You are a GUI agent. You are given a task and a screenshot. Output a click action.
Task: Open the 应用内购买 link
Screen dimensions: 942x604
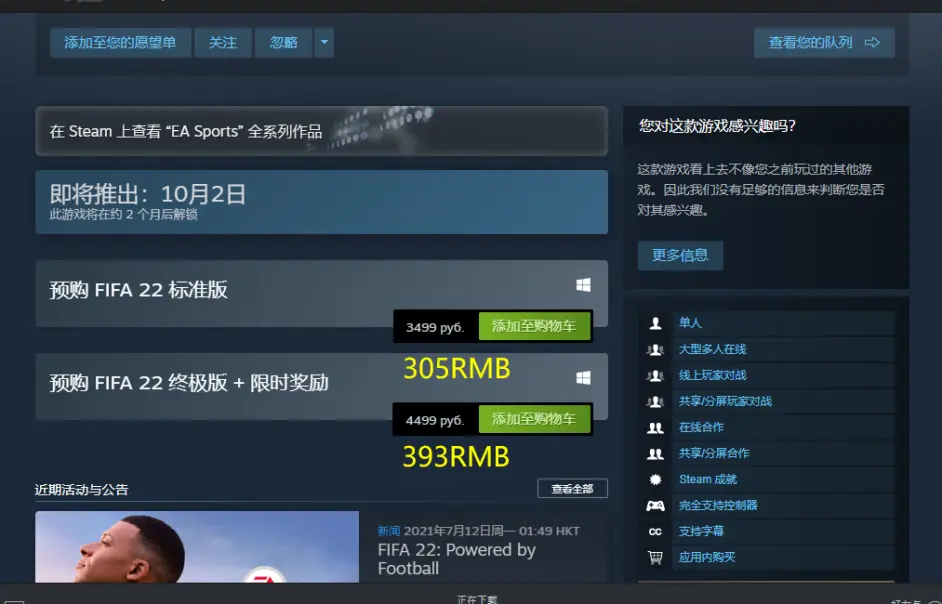pos(706,558)
